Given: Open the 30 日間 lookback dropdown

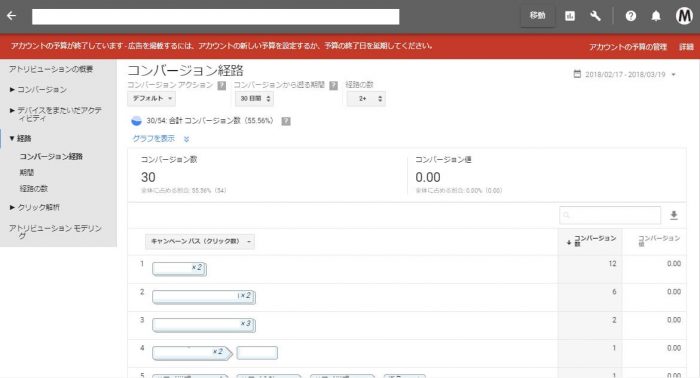Looking at the screenshot, I should click(254, 99).
